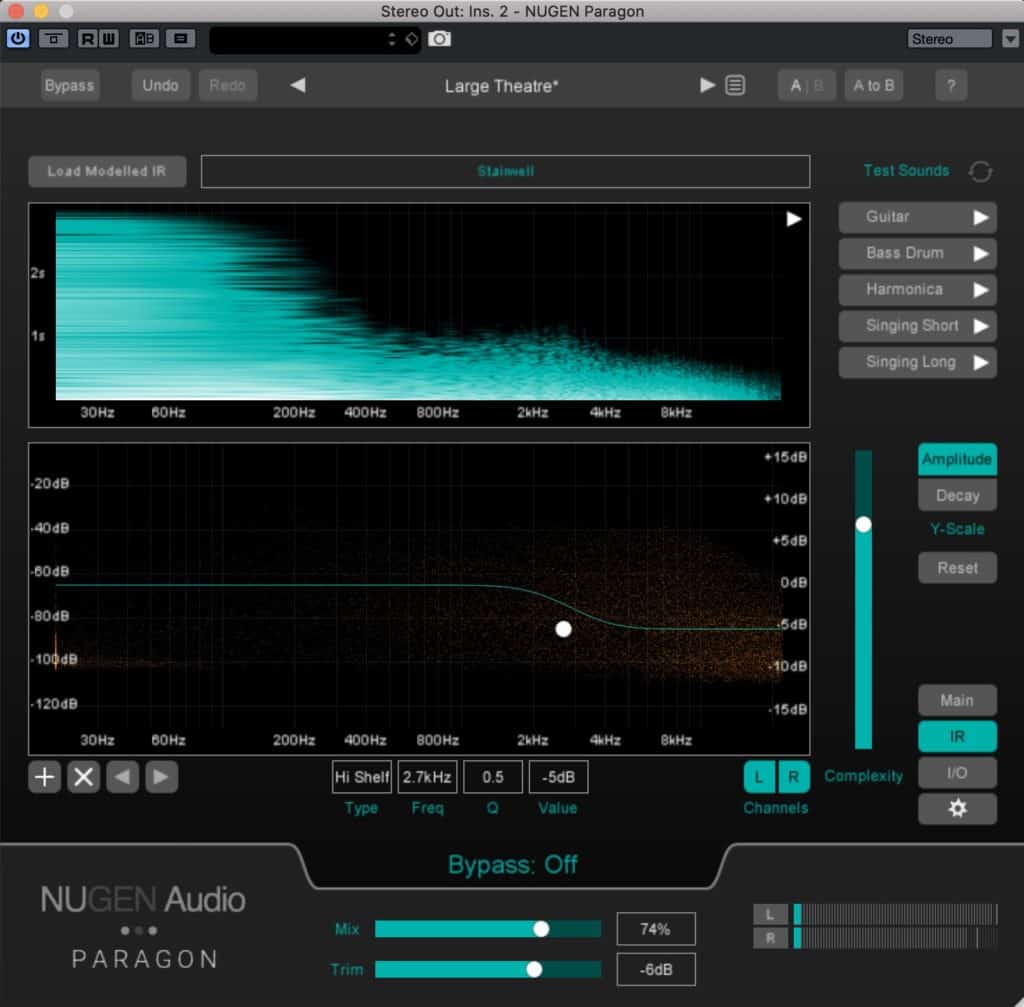Image resolution: width=1024 pixels, height=1007 pixels.
Task: Enable Read automation R button
Action: pos(87,39)
